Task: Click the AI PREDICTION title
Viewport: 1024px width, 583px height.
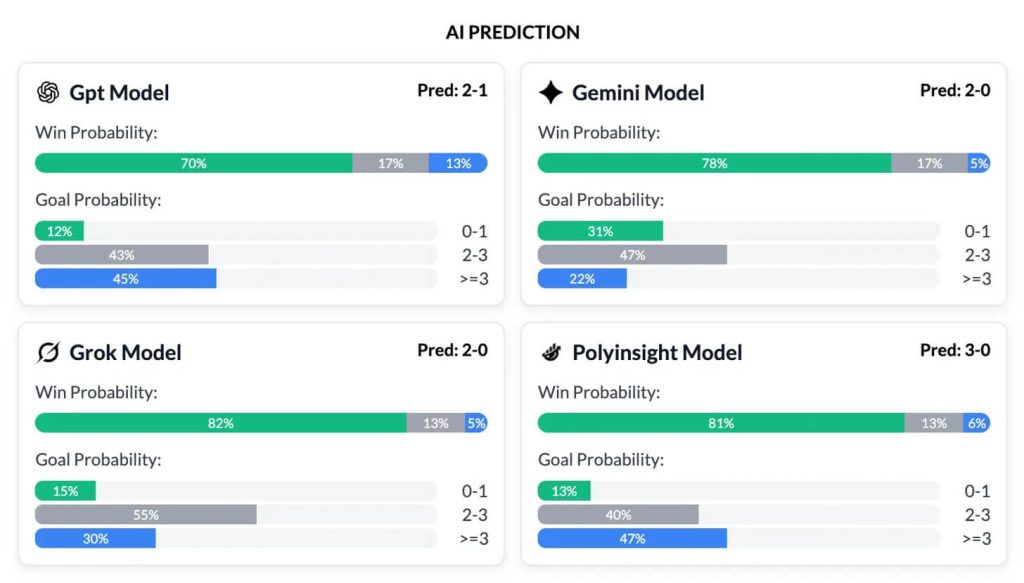Action: (512, 32)
